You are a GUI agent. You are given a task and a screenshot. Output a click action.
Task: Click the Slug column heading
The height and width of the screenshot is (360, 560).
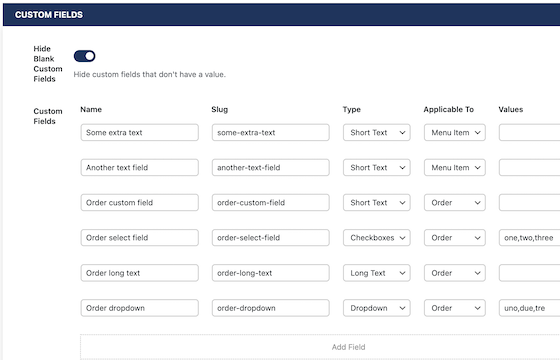(x=220, y=109)
